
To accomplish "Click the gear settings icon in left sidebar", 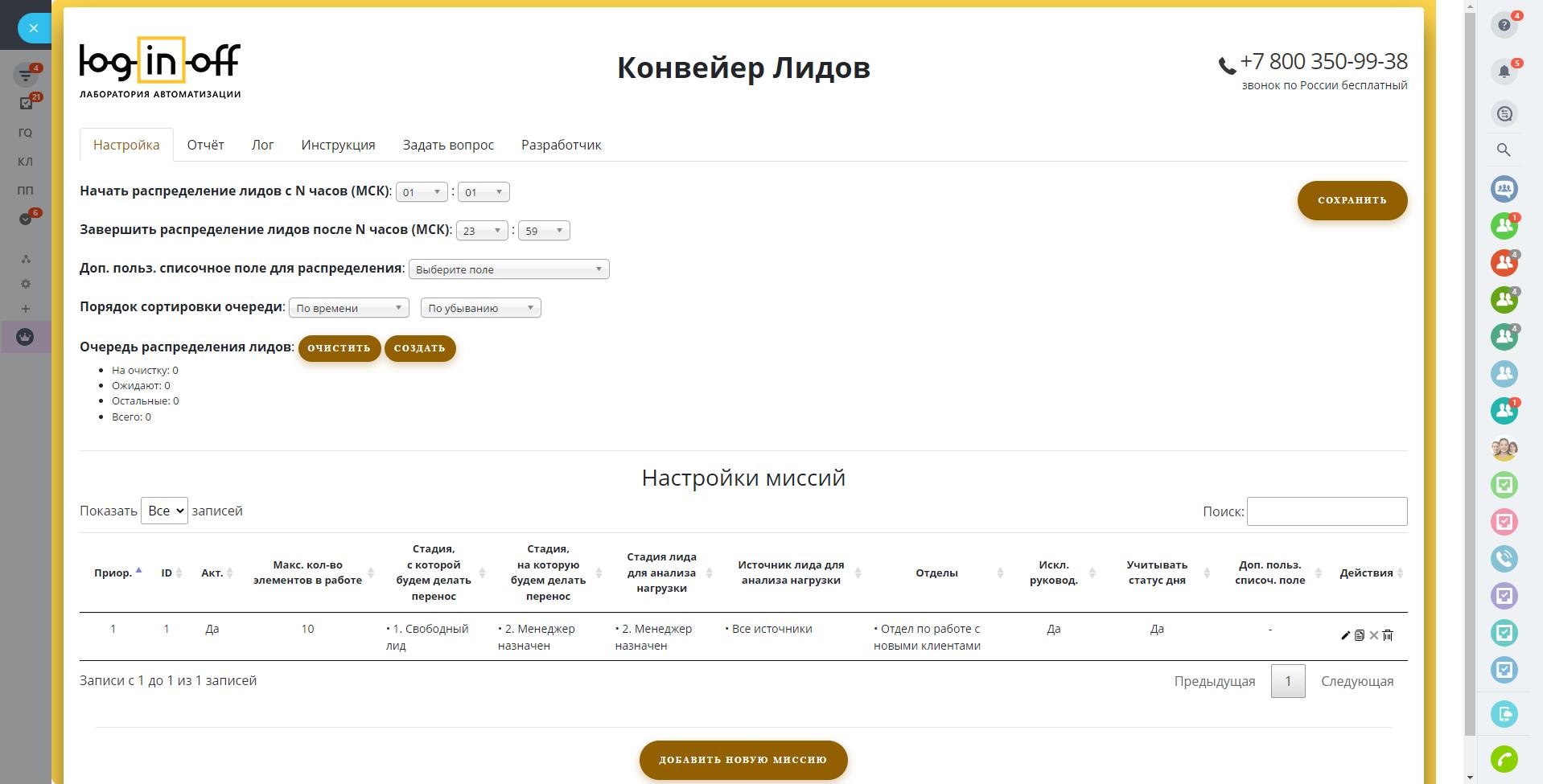I will 26,284.
